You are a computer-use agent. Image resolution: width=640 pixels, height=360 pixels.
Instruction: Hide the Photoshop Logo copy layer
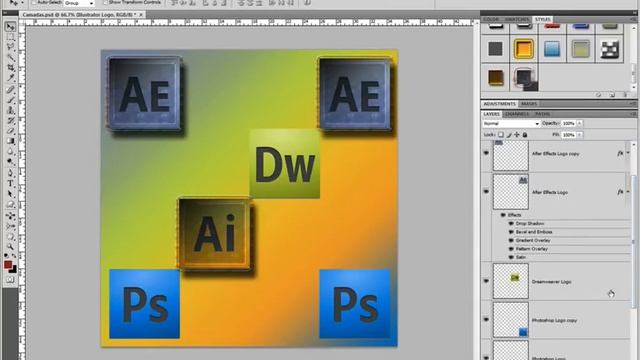point(486,320)
